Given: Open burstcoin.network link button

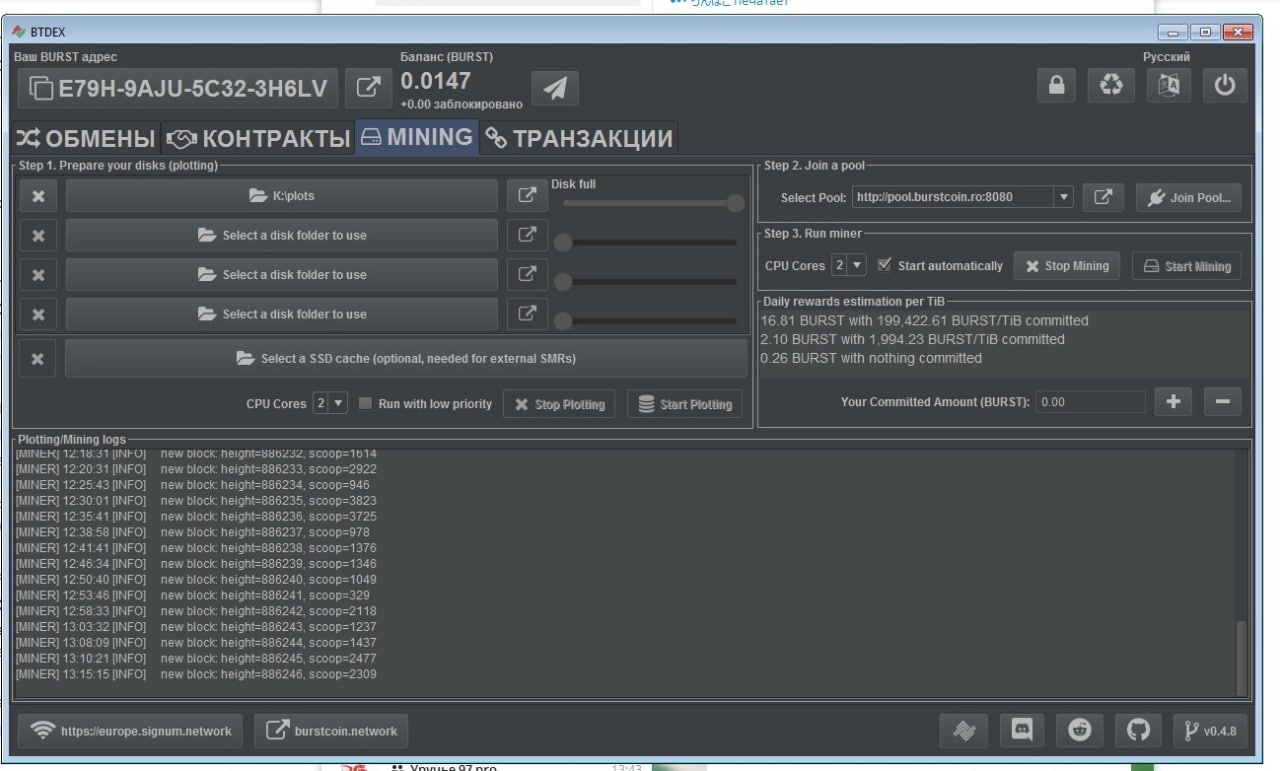Looking at the screenshot, I should (331, 731).
